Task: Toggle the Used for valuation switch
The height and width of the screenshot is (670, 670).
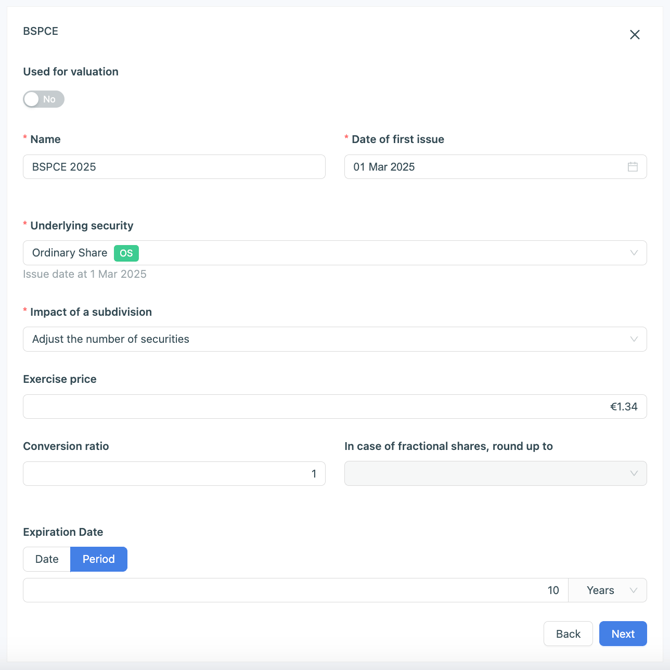Action: coord(44,99)
